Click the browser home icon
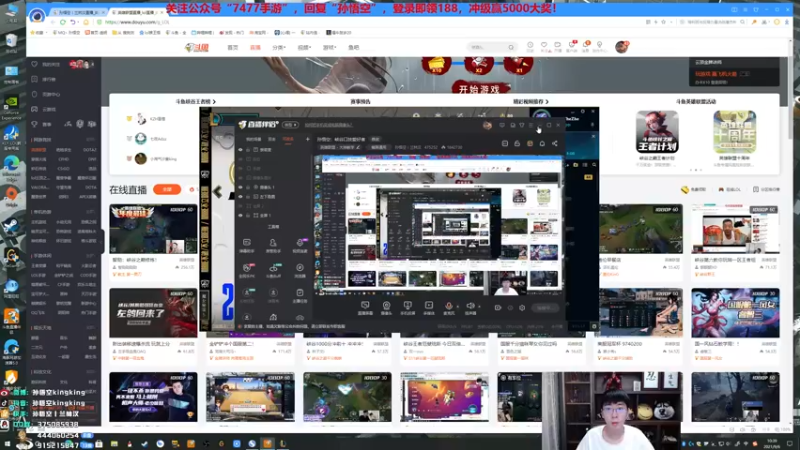800x450 pixels. (x=85, y=22)
